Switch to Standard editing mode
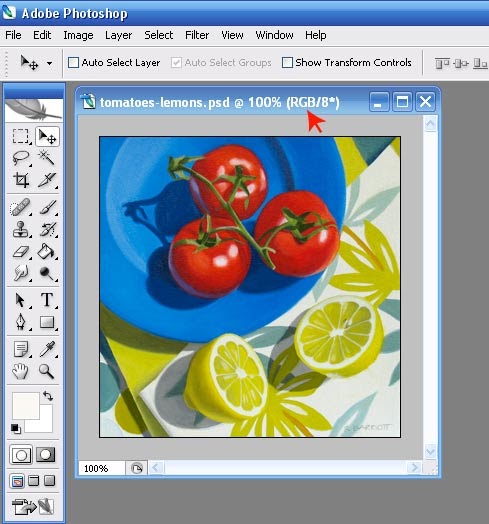The width and height of the screenshot is (489, 524). tap(21, 455)
